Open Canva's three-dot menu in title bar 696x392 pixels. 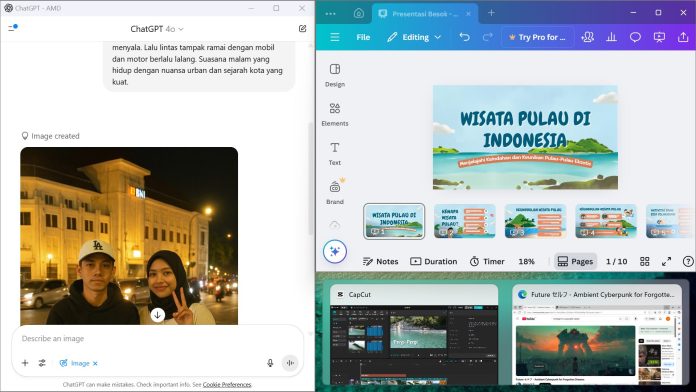330,14
